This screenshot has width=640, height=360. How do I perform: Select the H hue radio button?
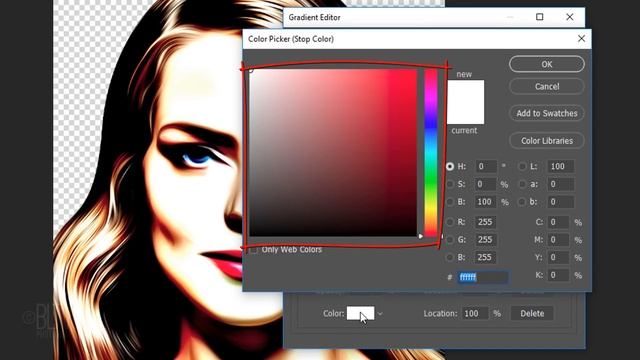click(x=450, y=167)
